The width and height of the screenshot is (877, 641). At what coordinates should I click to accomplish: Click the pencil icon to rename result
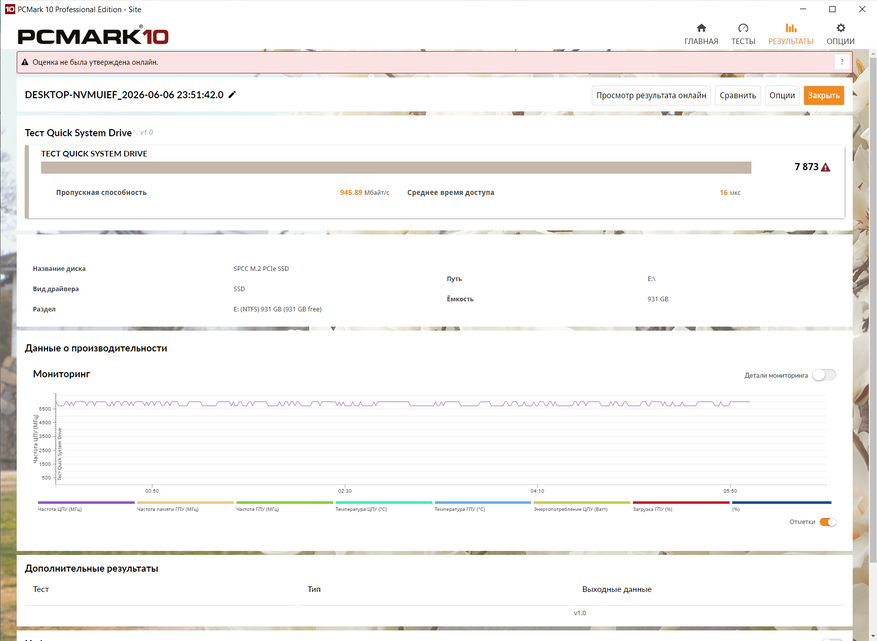pyautogui.click(x=232, y=95)
